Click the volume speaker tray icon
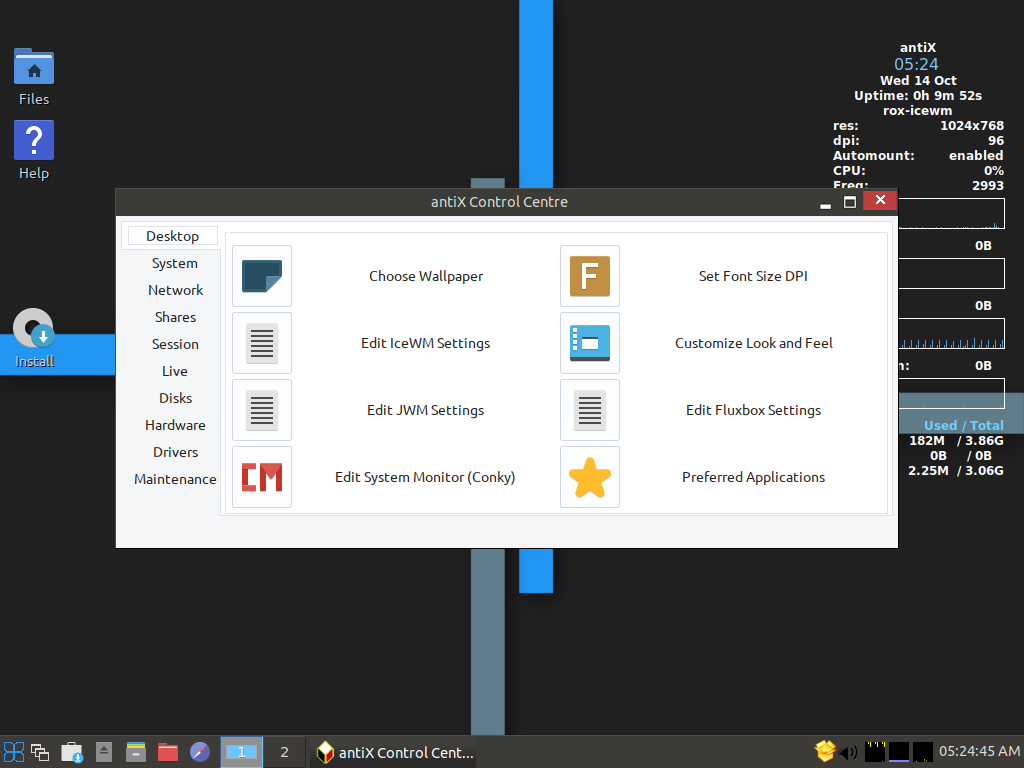 pyautogui.click(x=848, y=752)
